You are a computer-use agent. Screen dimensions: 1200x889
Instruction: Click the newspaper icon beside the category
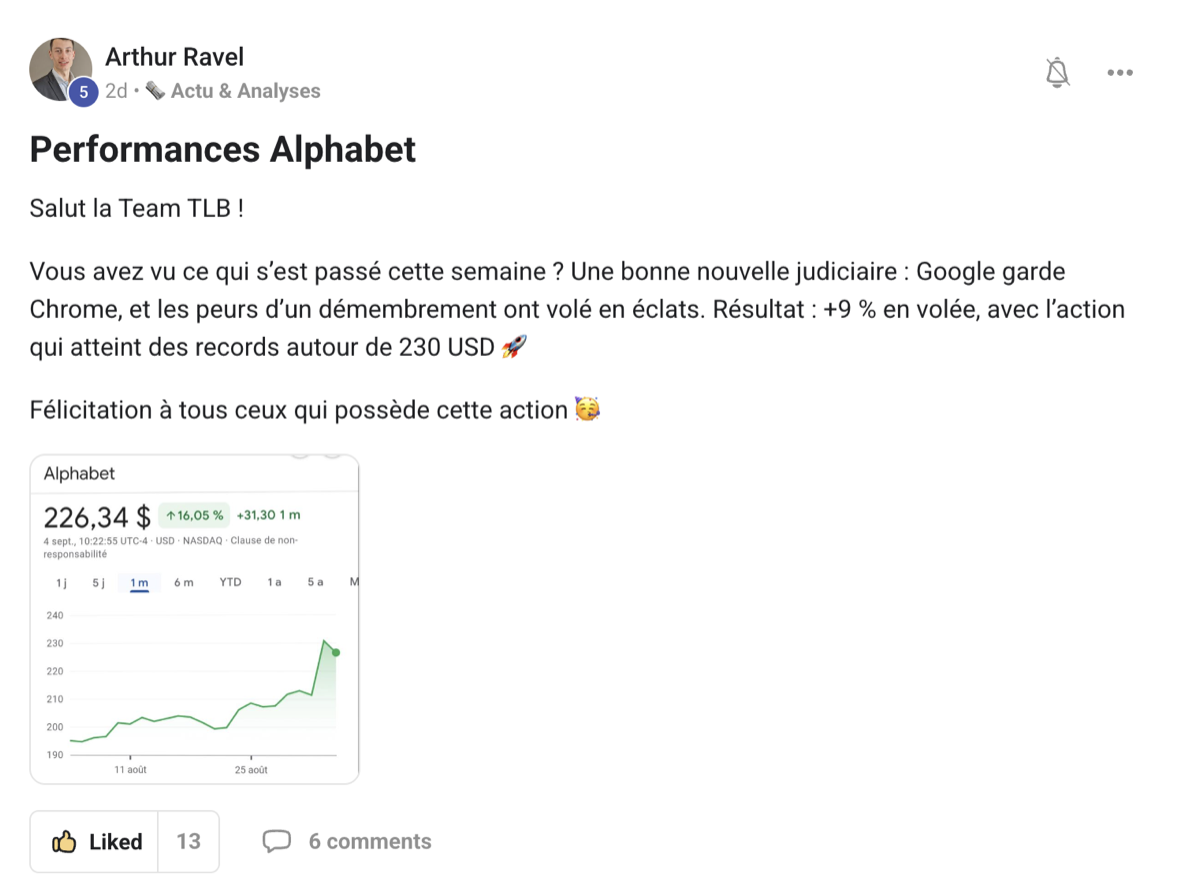click(x=155, y=91)
